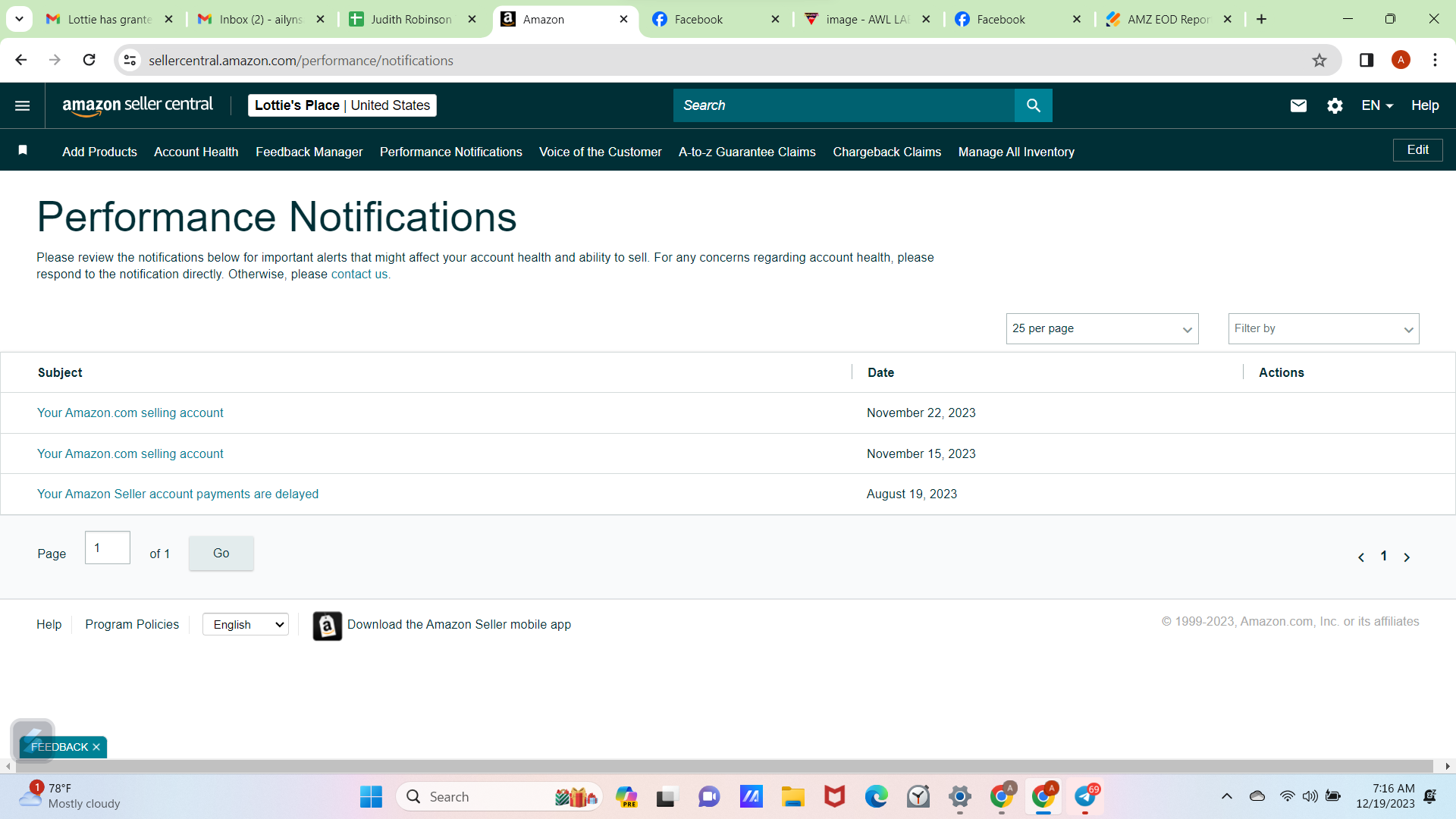Viewport: 1456px width, 819px height.
Task: Open the buyer messages mail icon
Action: (x=1298, y=105)
